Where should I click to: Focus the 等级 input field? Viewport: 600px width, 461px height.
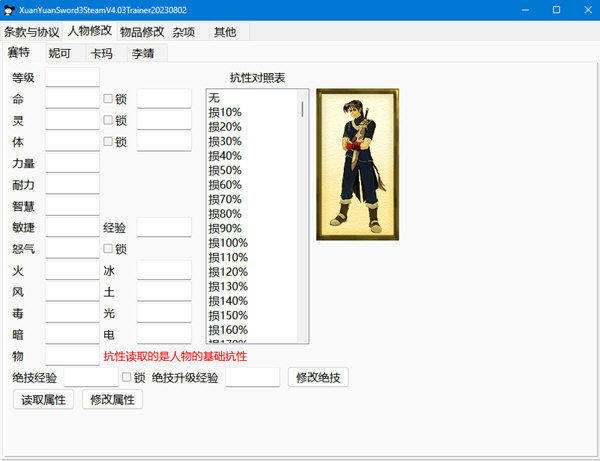pos(72,77)
